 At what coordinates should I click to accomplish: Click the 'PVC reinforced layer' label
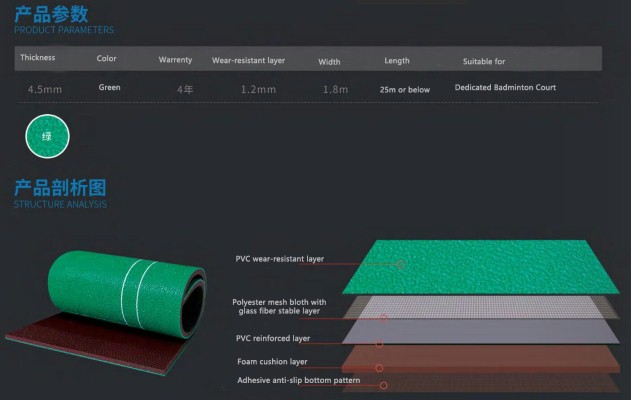click(x=271, y=339)
